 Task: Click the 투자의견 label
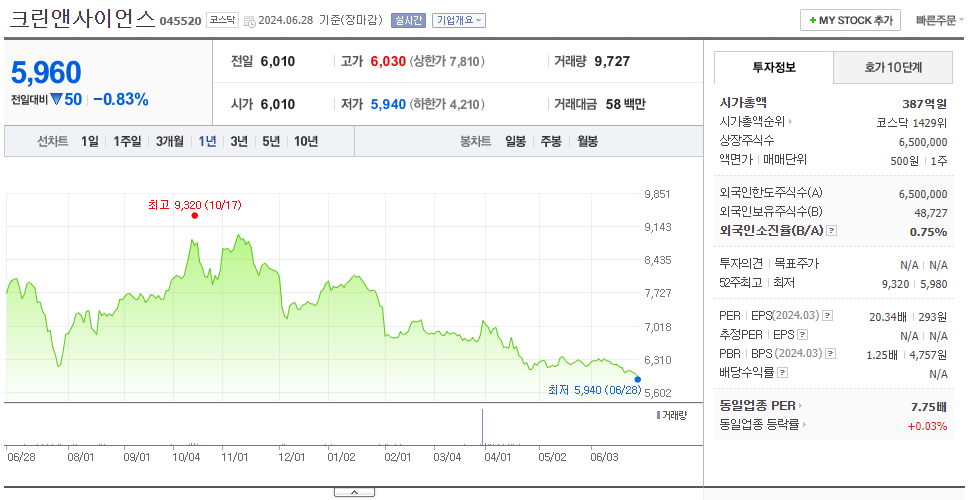tap(741, 264)
